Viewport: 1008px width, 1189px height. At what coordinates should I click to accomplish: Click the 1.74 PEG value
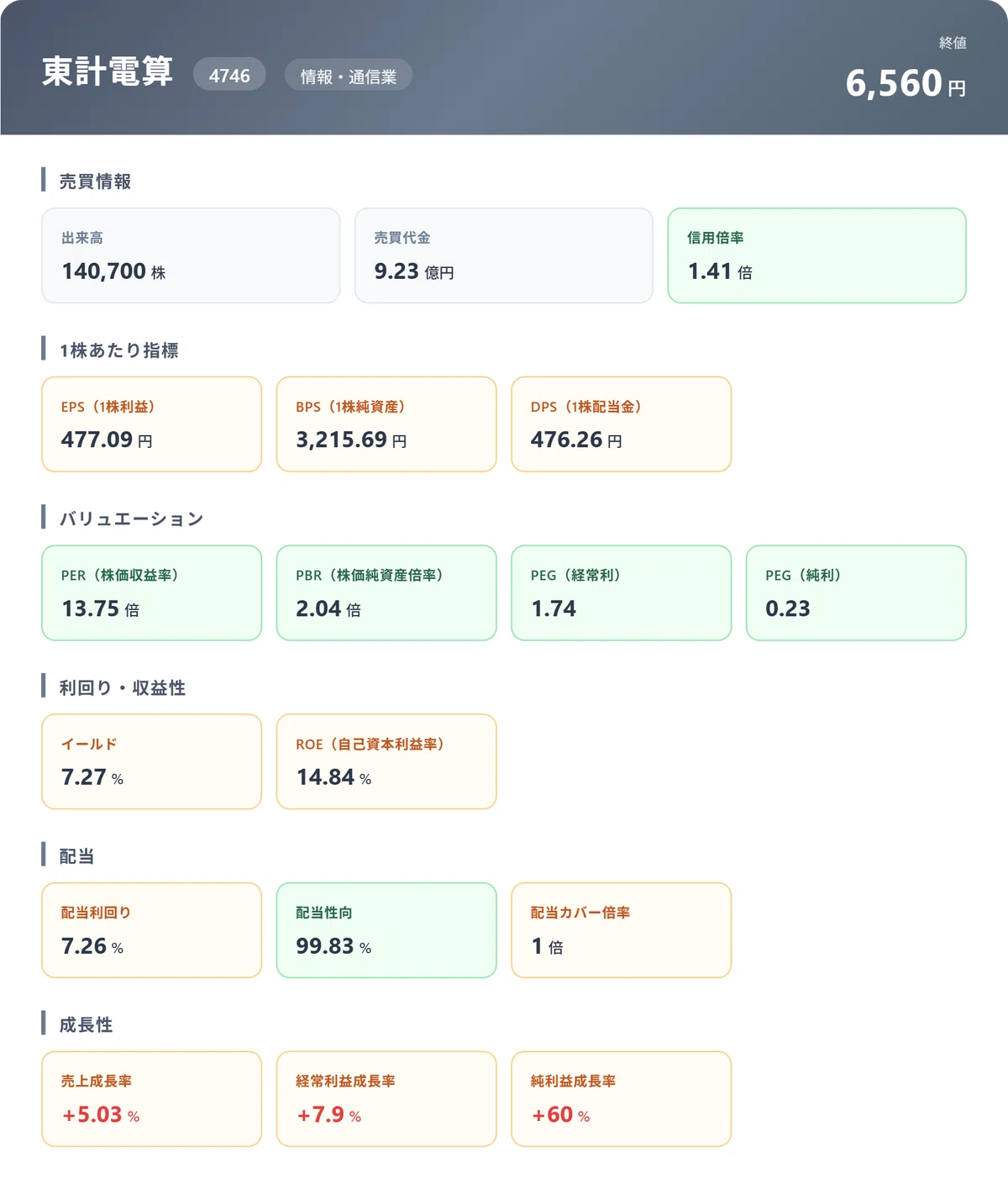(554, 608)
